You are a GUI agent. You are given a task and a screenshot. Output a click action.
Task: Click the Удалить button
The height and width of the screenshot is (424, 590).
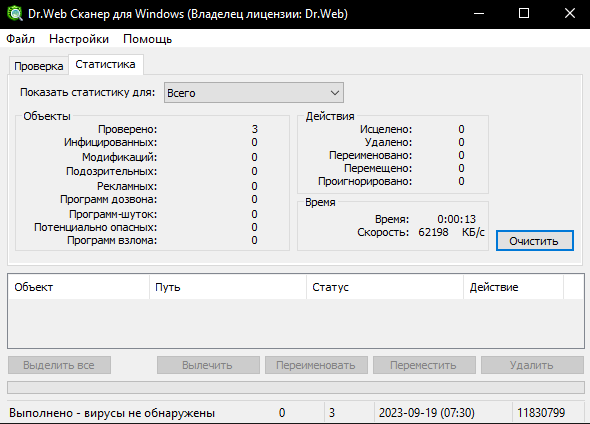pos(532,365)
